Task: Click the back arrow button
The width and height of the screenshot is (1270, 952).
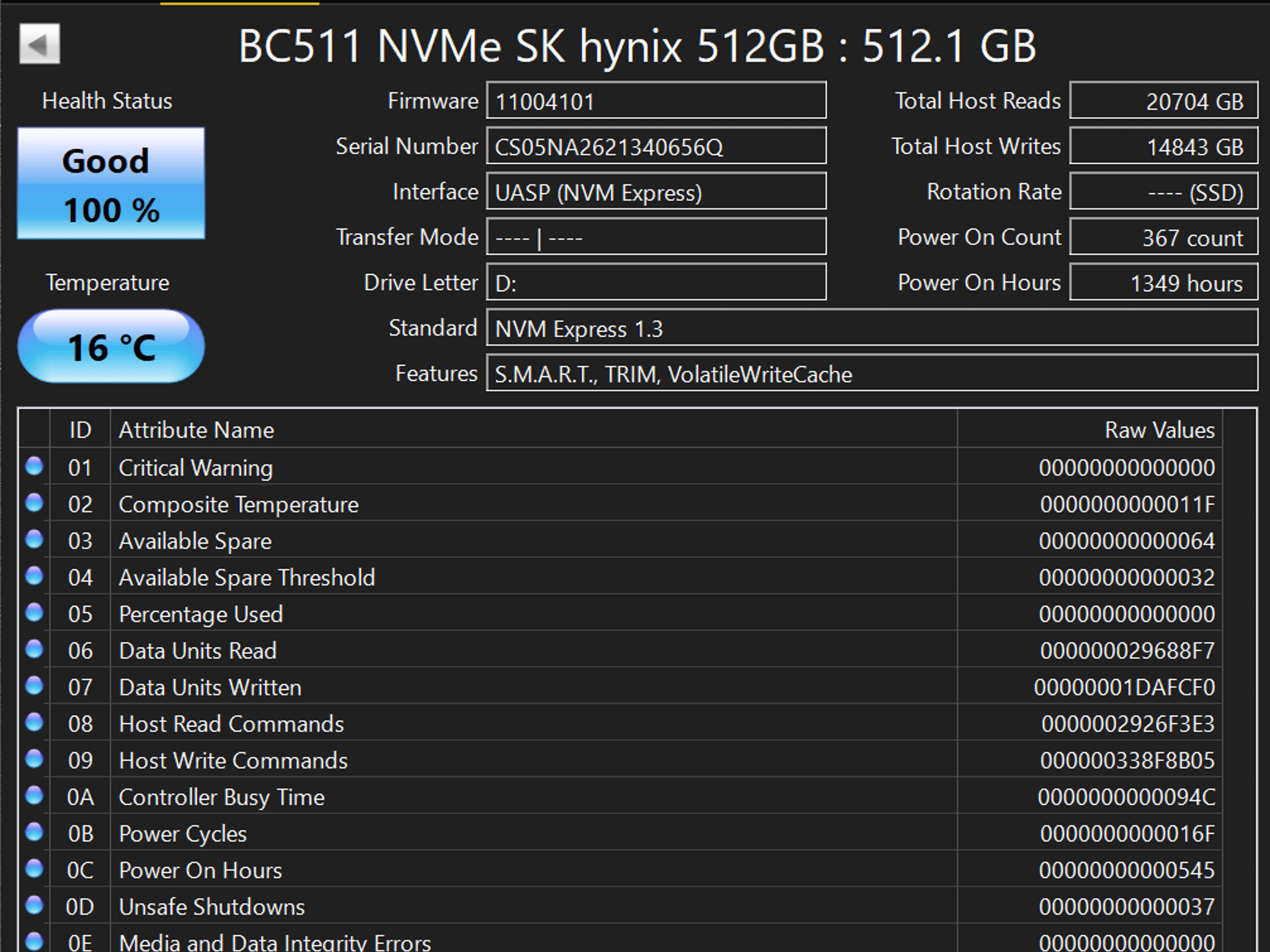Action: (40, 44)
